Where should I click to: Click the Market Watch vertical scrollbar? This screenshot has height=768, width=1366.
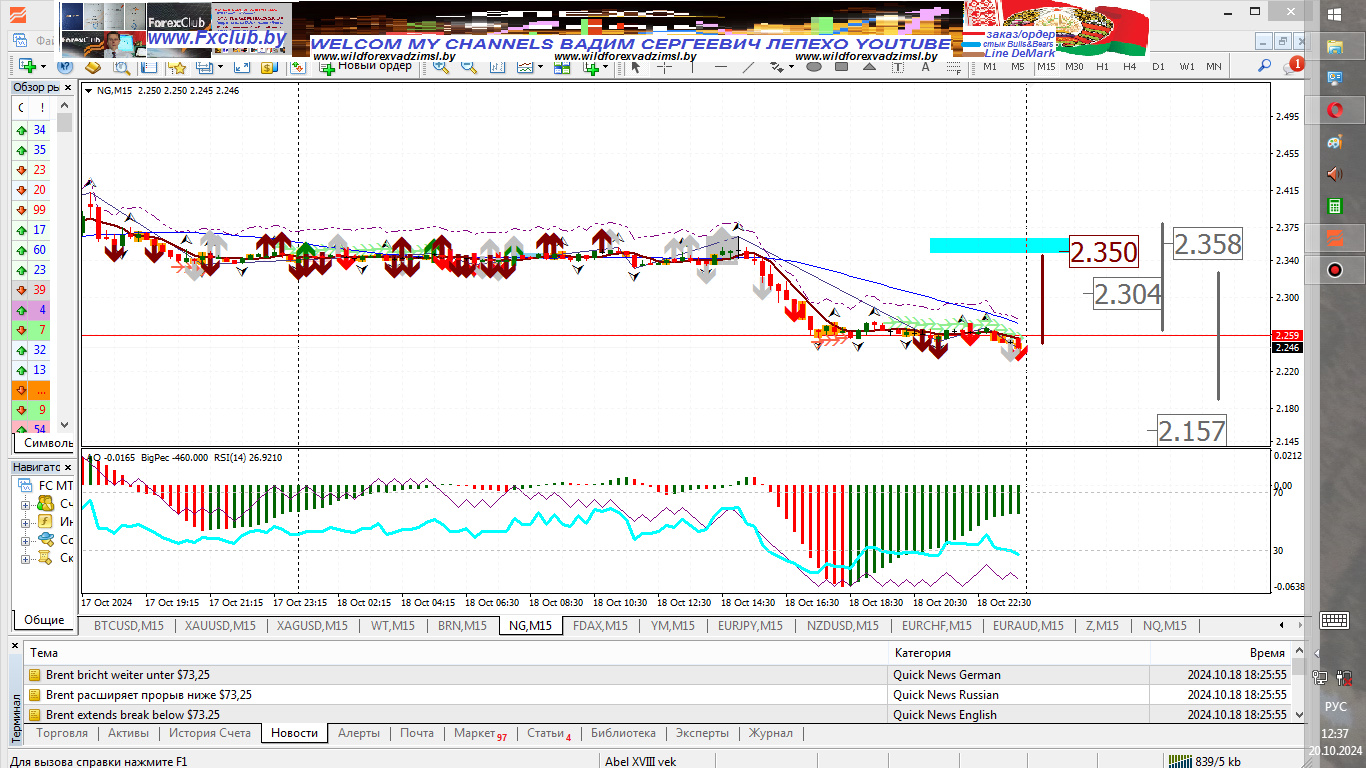click(65, 264)
